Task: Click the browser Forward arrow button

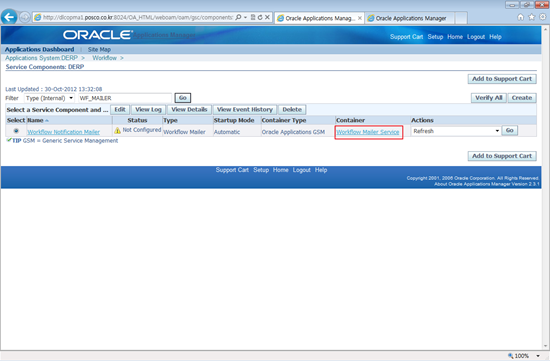Action: pos(25,17)
